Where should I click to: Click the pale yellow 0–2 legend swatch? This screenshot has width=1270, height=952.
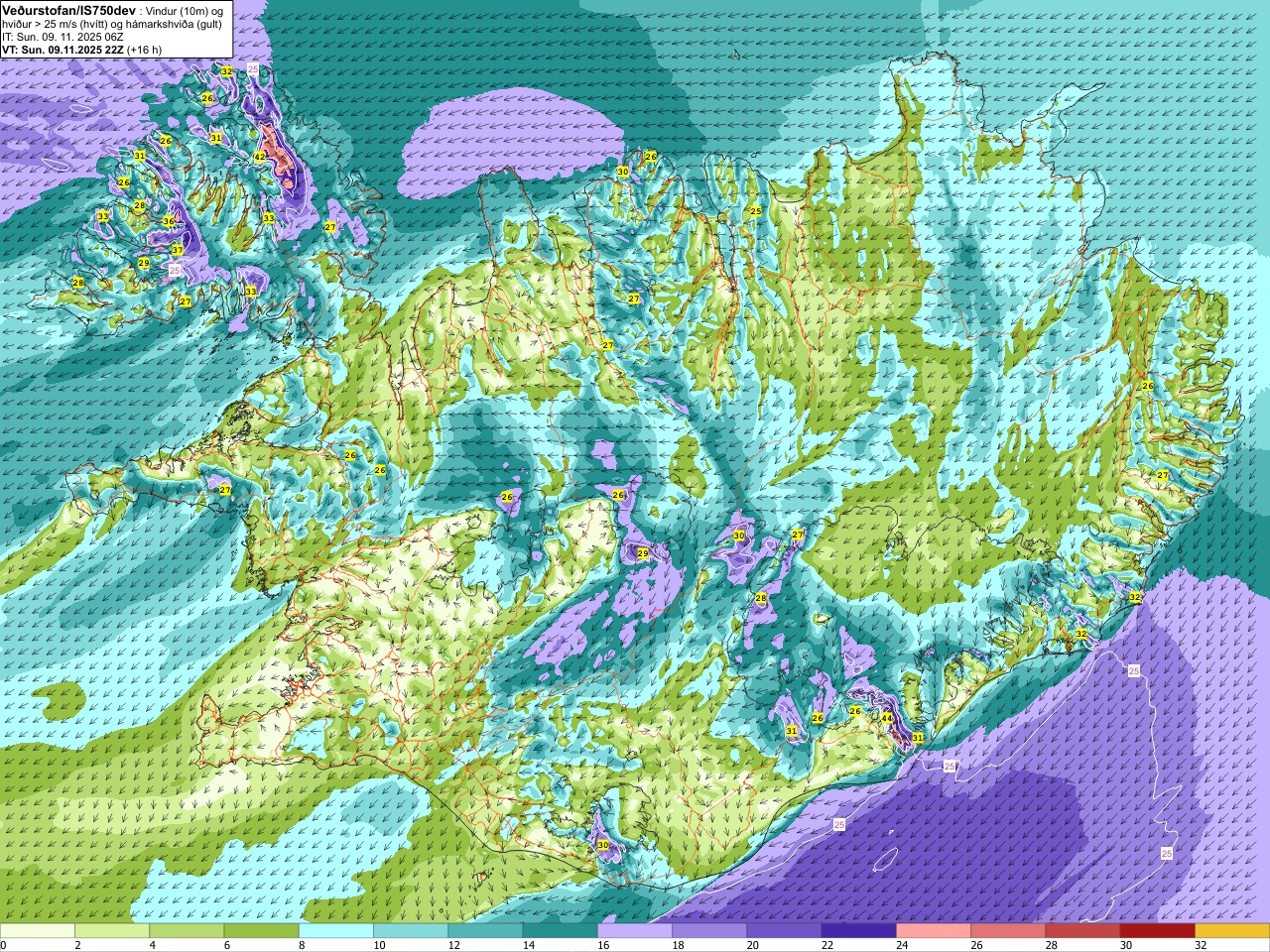38,931
